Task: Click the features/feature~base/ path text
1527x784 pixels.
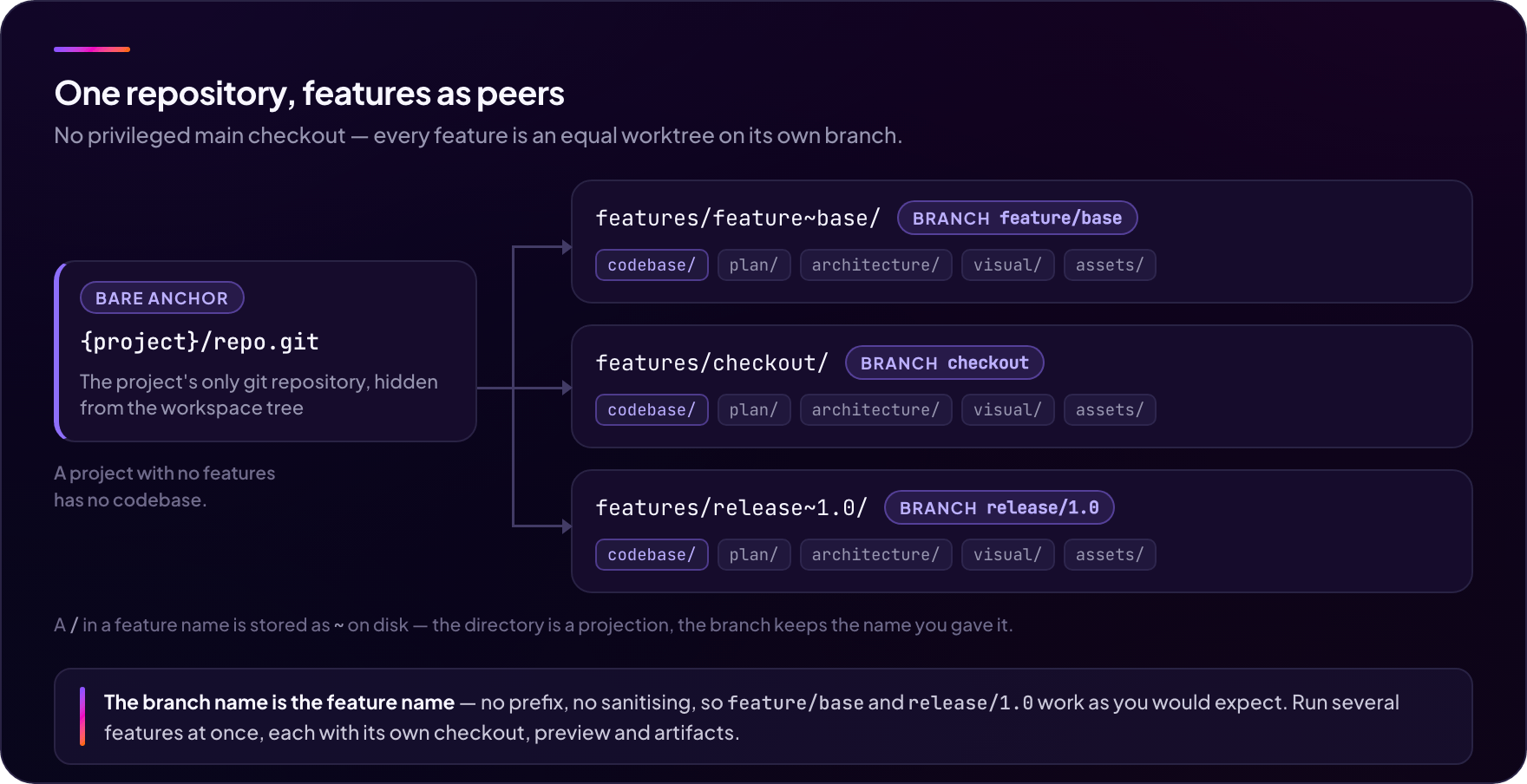Action: (737, 218)
